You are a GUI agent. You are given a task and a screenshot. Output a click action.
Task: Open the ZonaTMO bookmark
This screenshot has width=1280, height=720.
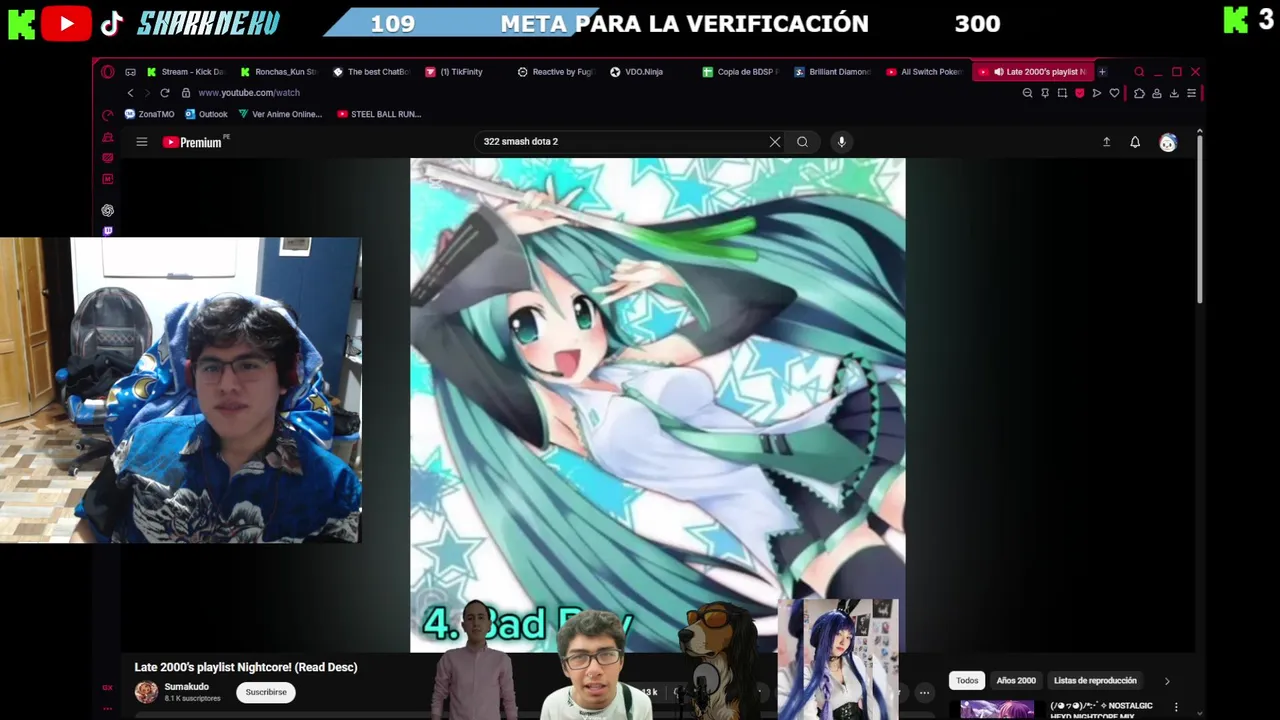(x=149, y=114)
